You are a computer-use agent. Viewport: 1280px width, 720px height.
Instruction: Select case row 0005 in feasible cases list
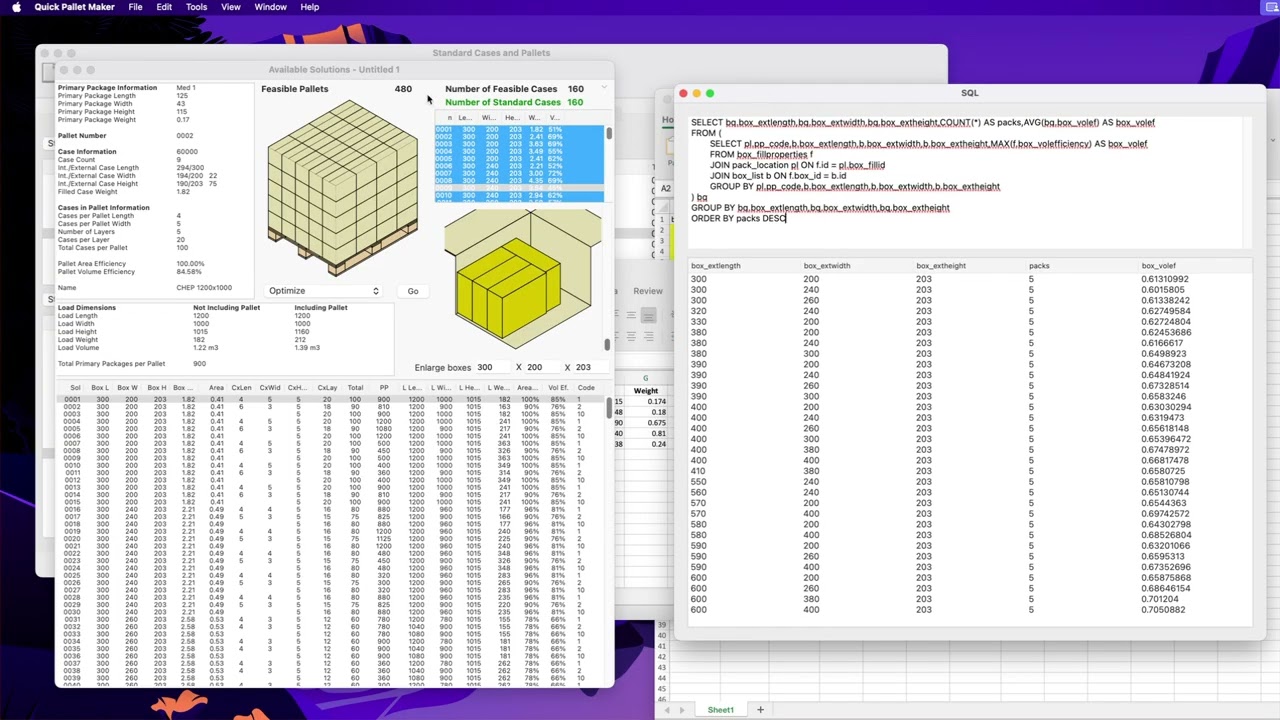(519, 159)
